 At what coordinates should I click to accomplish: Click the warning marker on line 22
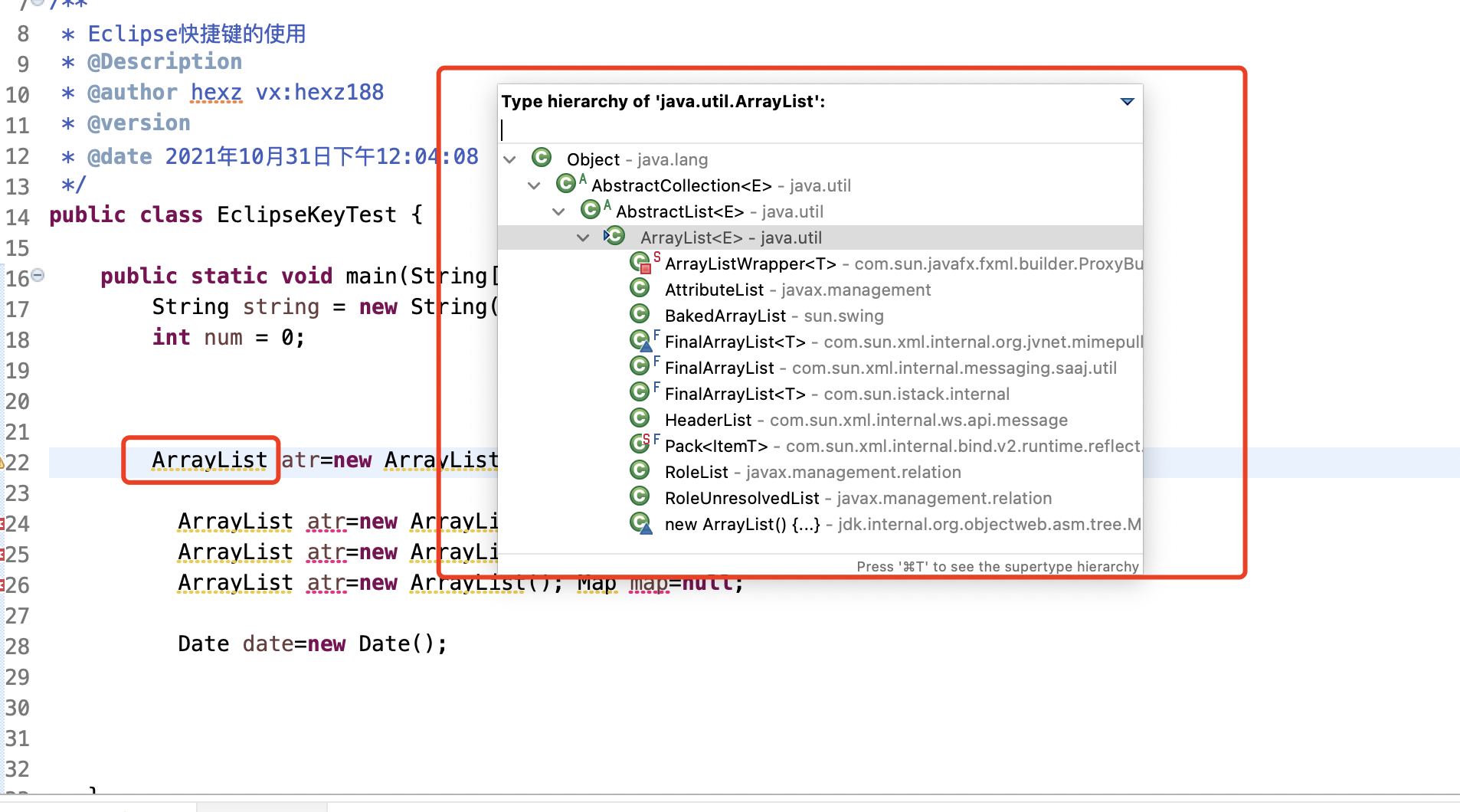pyautogui.click(x=3, y=463)
